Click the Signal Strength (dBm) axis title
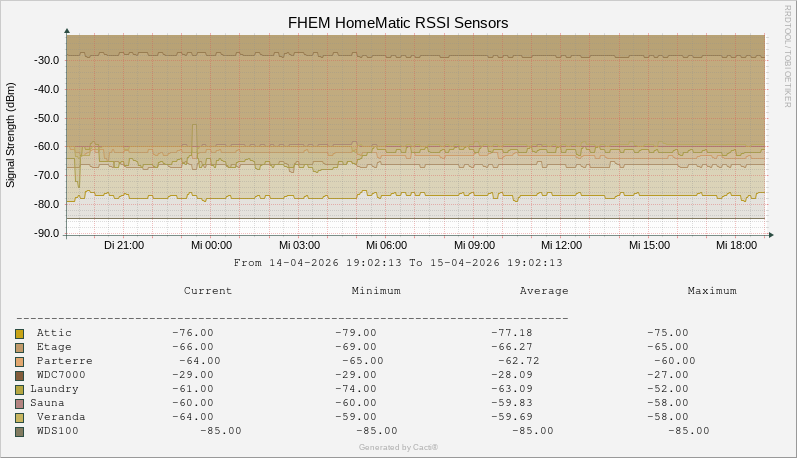Screen dimensions: 797x458 (x=11, y=136)
